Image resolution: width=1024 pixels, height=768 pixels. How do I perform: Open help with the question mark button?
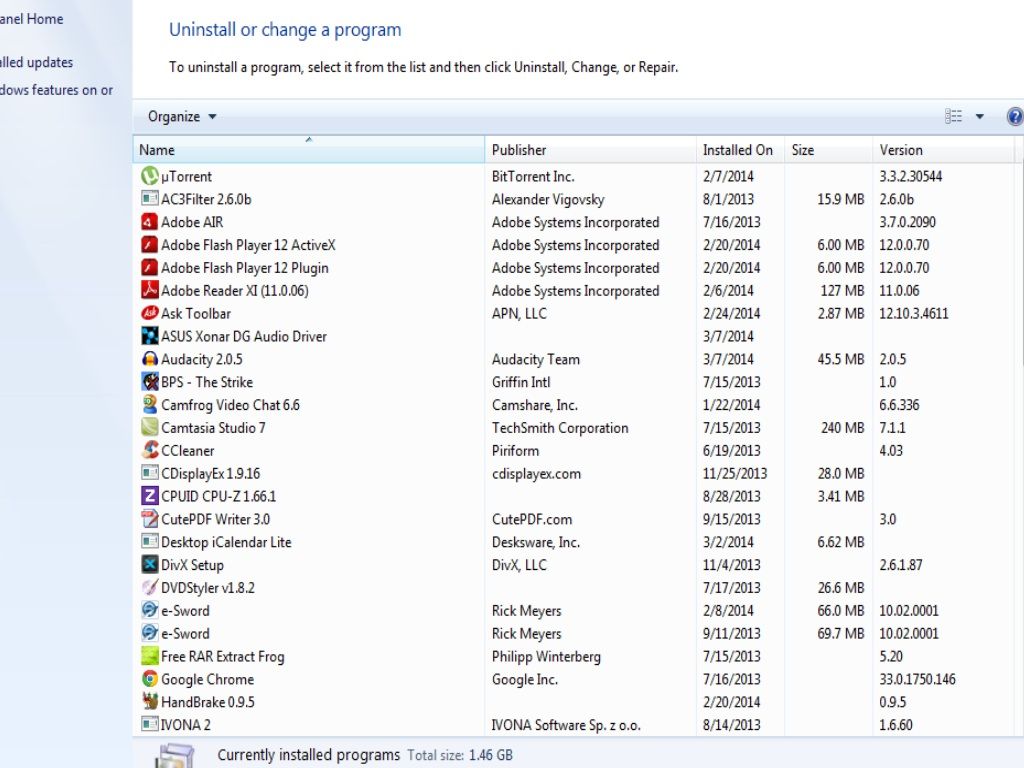[x=1014, y=117]
